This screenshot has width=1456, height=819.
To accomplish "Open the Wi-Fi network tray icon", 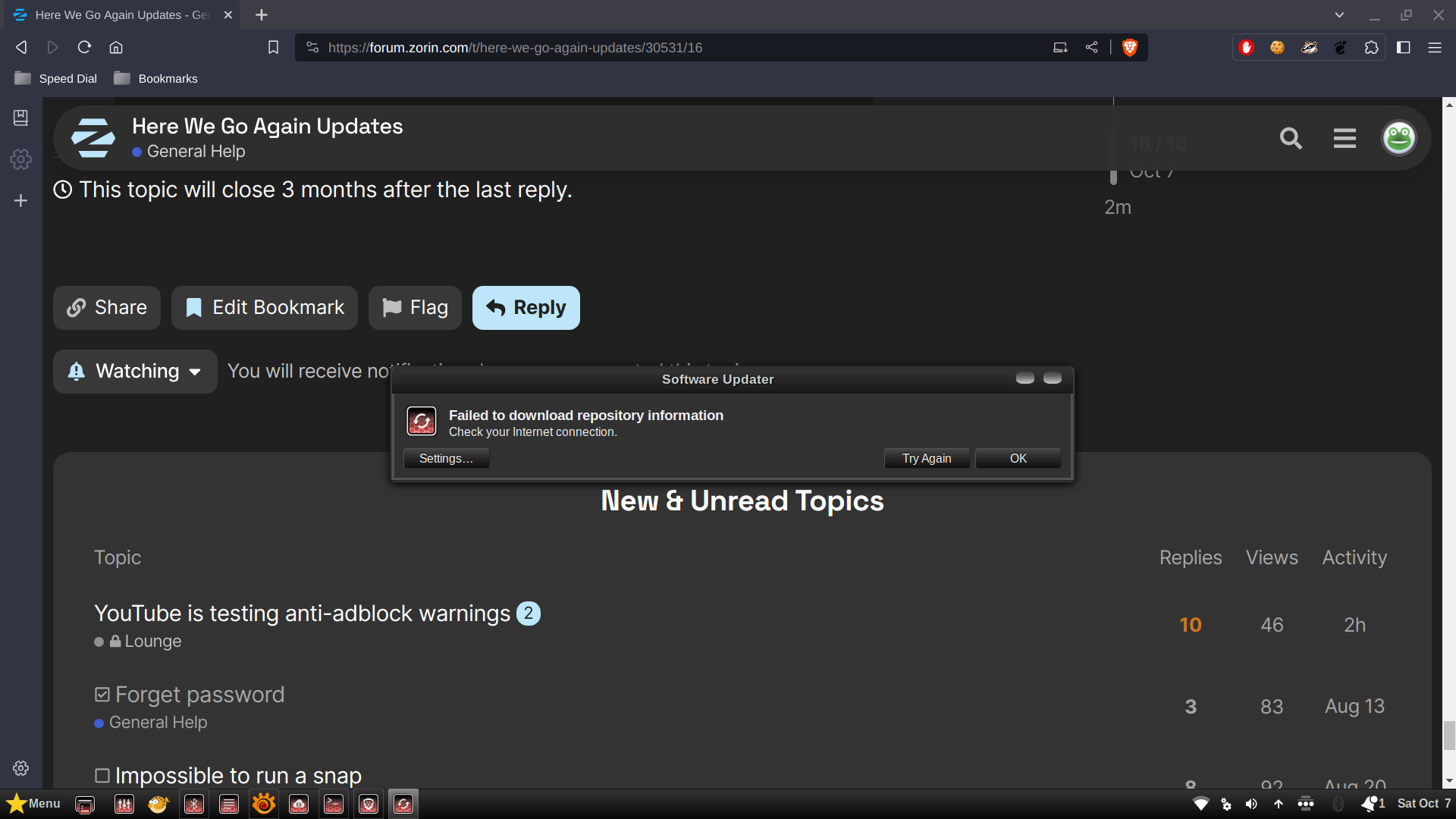I will pos(1201,804).
